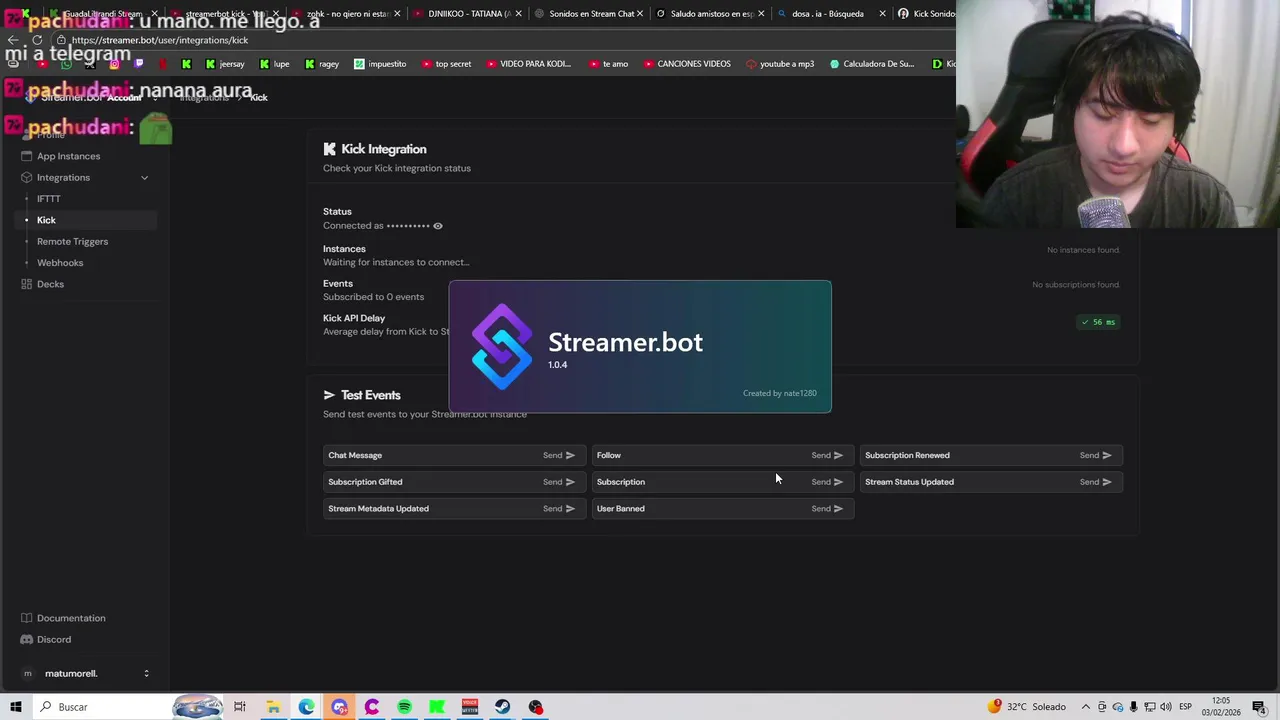Screen dimensions: 1280x720
Task: Open Spotify from the taskbar
Action: 404,707
